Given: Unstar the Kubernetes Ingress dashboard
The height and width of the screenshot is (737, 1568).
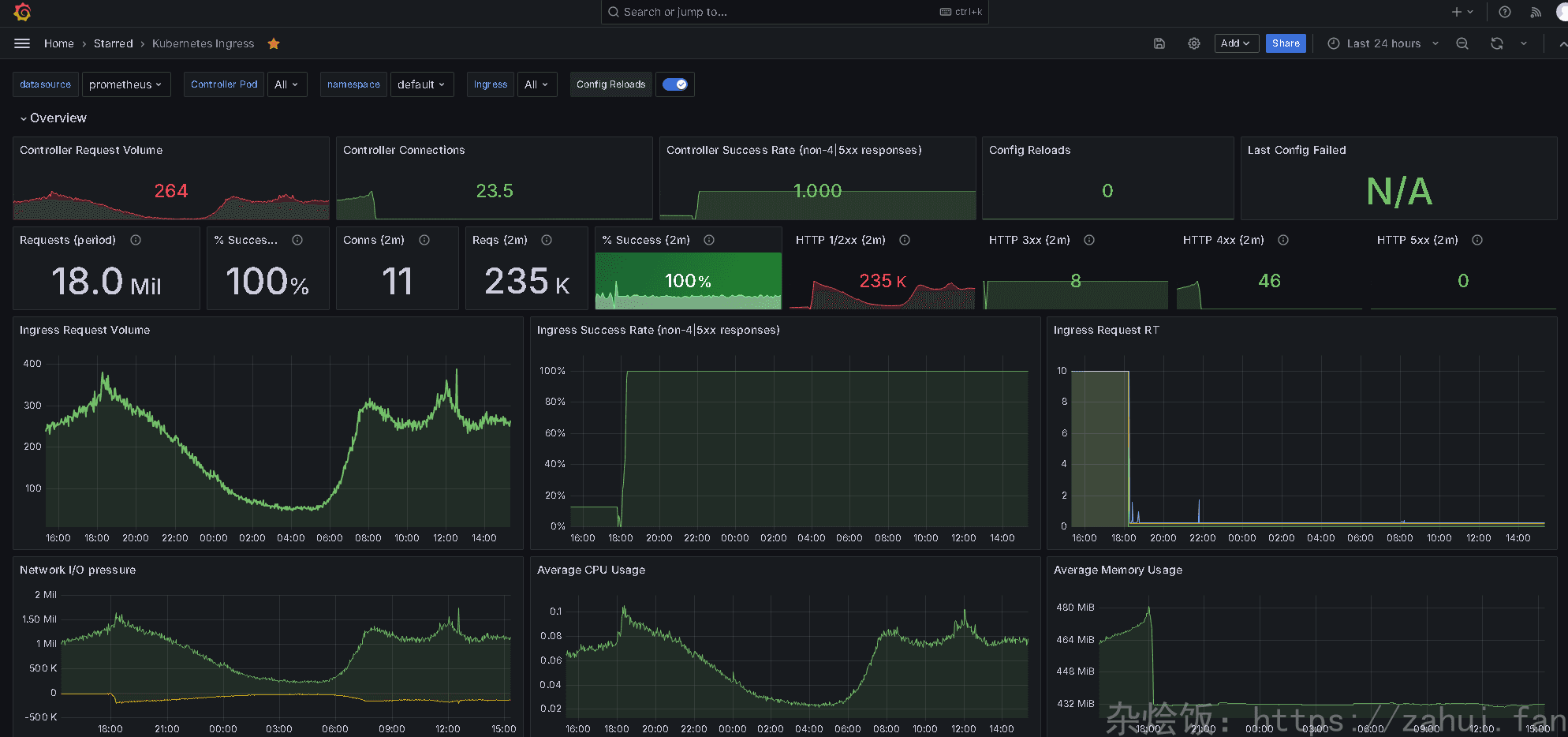Looking at the screenshot, I should click(274, 43).
